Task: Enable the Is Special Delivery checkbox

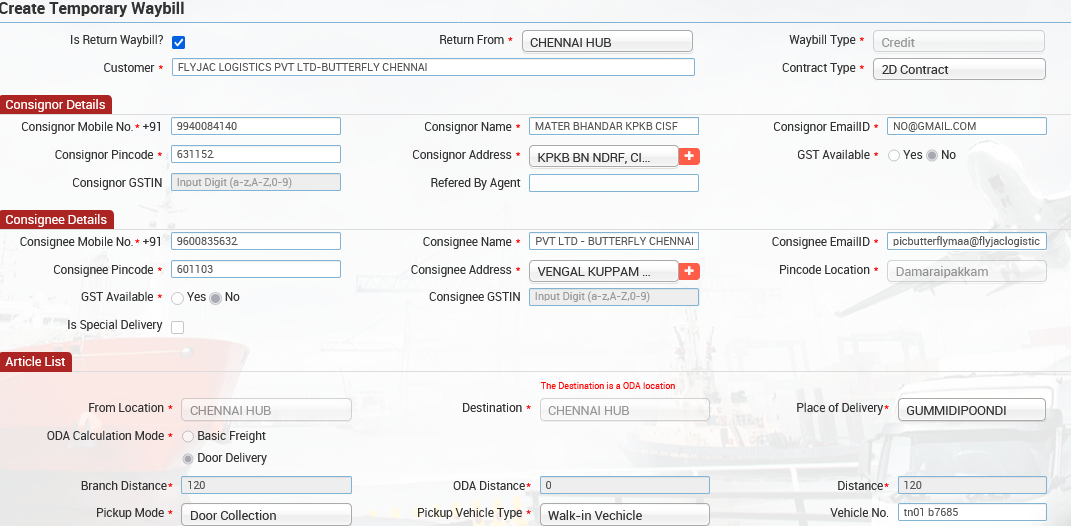Action: pyautogui.click(x=178, y=327)
